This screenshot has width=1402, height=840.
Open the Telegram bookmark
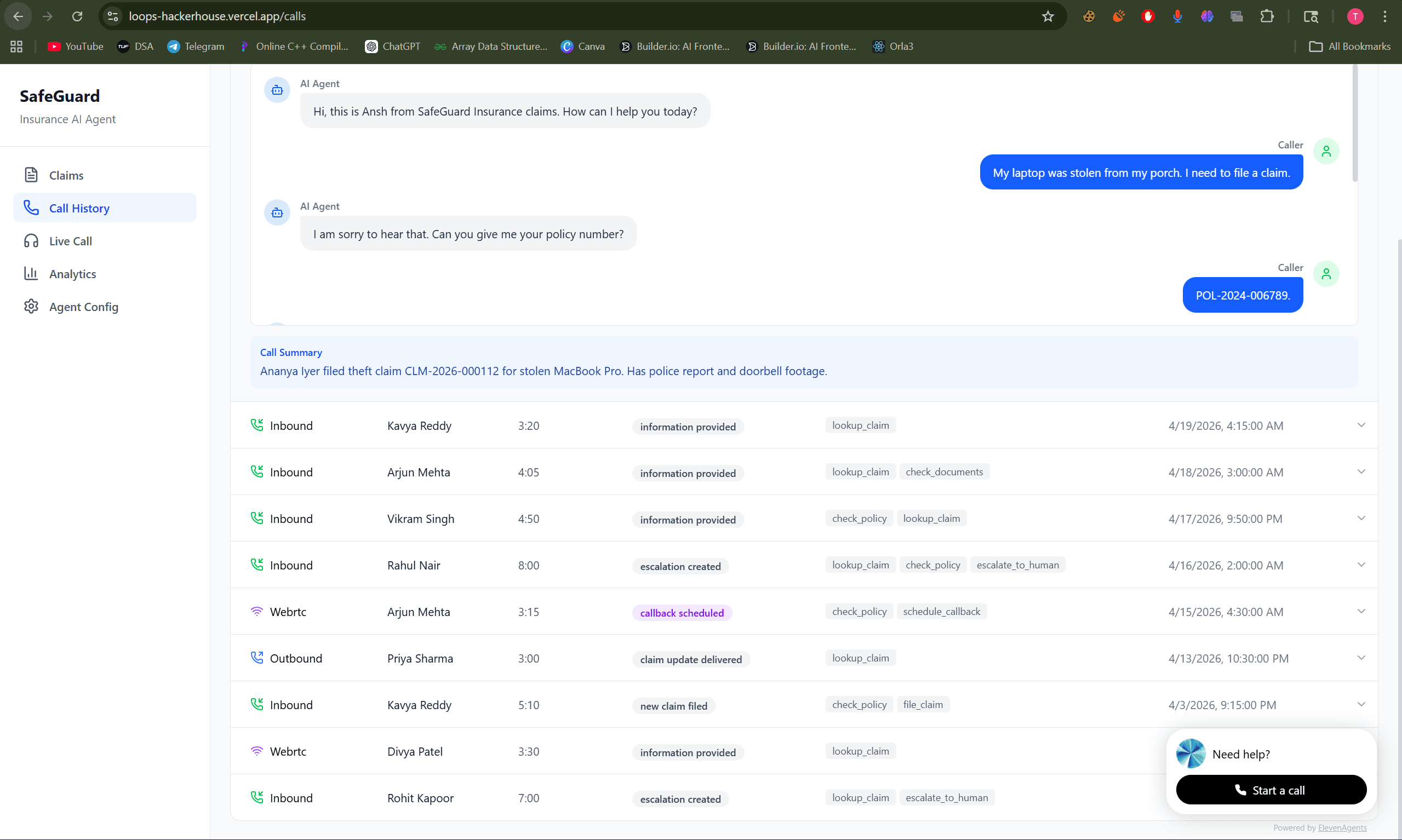pyautogui.click(x=196, y=47)
